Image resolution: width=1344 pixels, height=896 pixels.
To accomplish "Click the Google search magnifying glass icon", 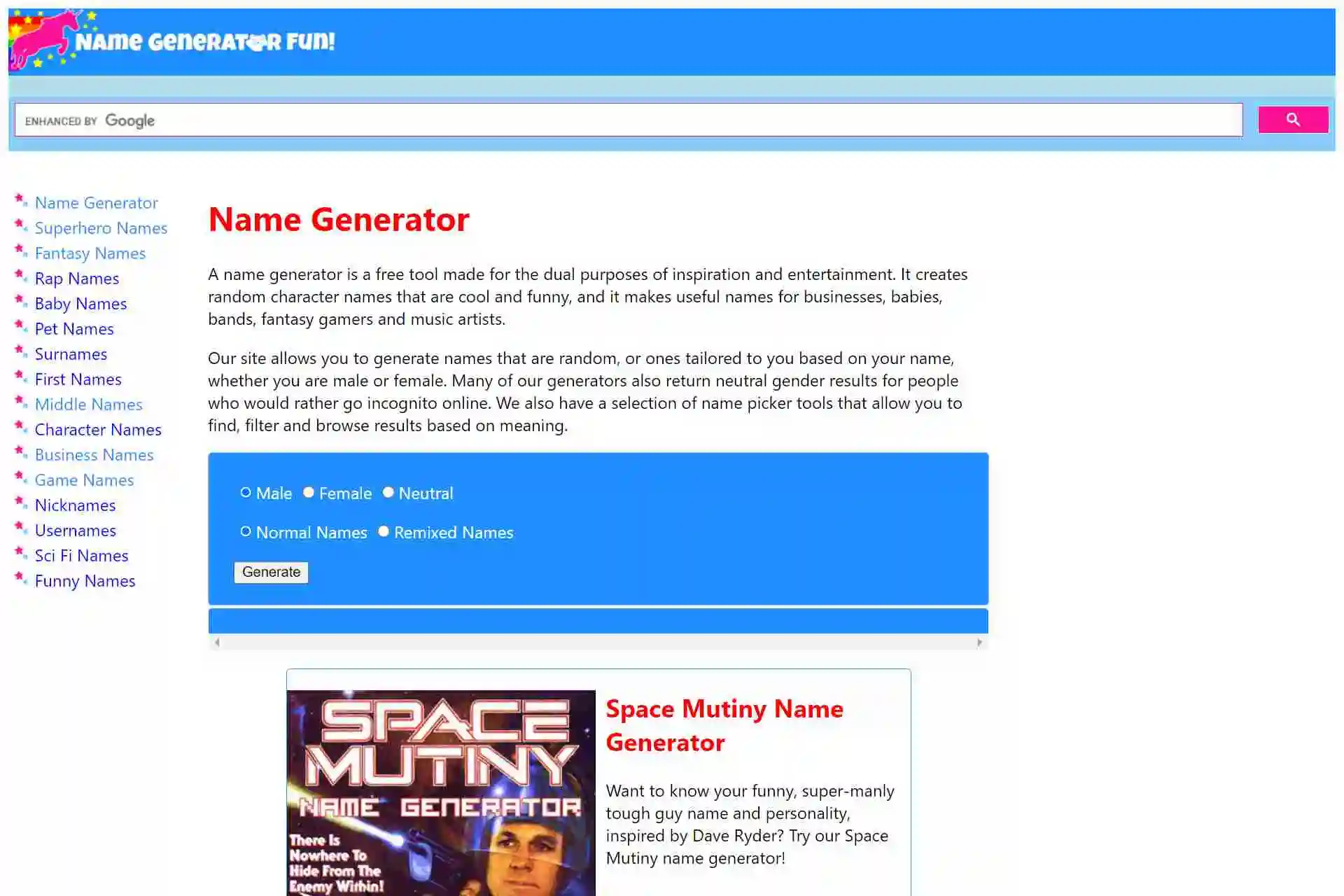I will click(1293, 120).
